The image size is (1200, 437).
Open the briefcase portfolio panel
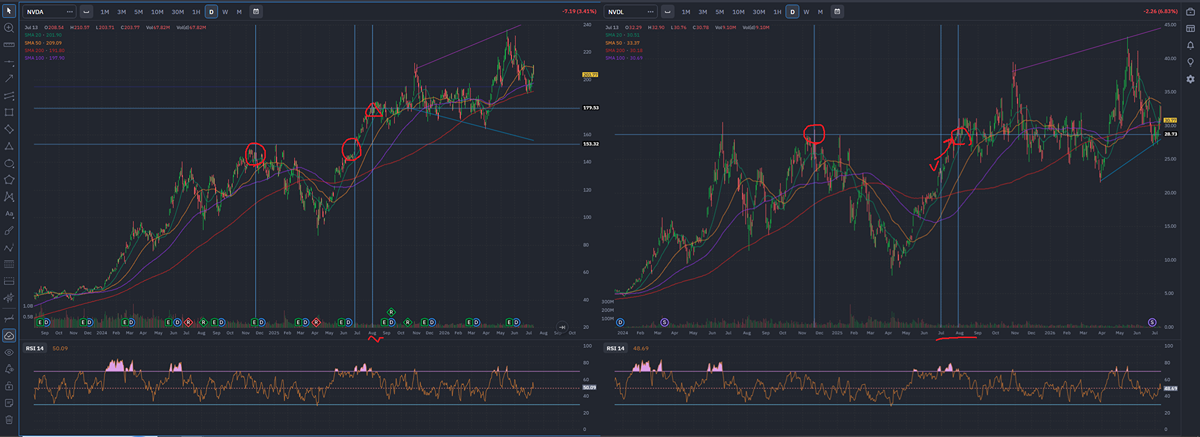[1190, 11]
